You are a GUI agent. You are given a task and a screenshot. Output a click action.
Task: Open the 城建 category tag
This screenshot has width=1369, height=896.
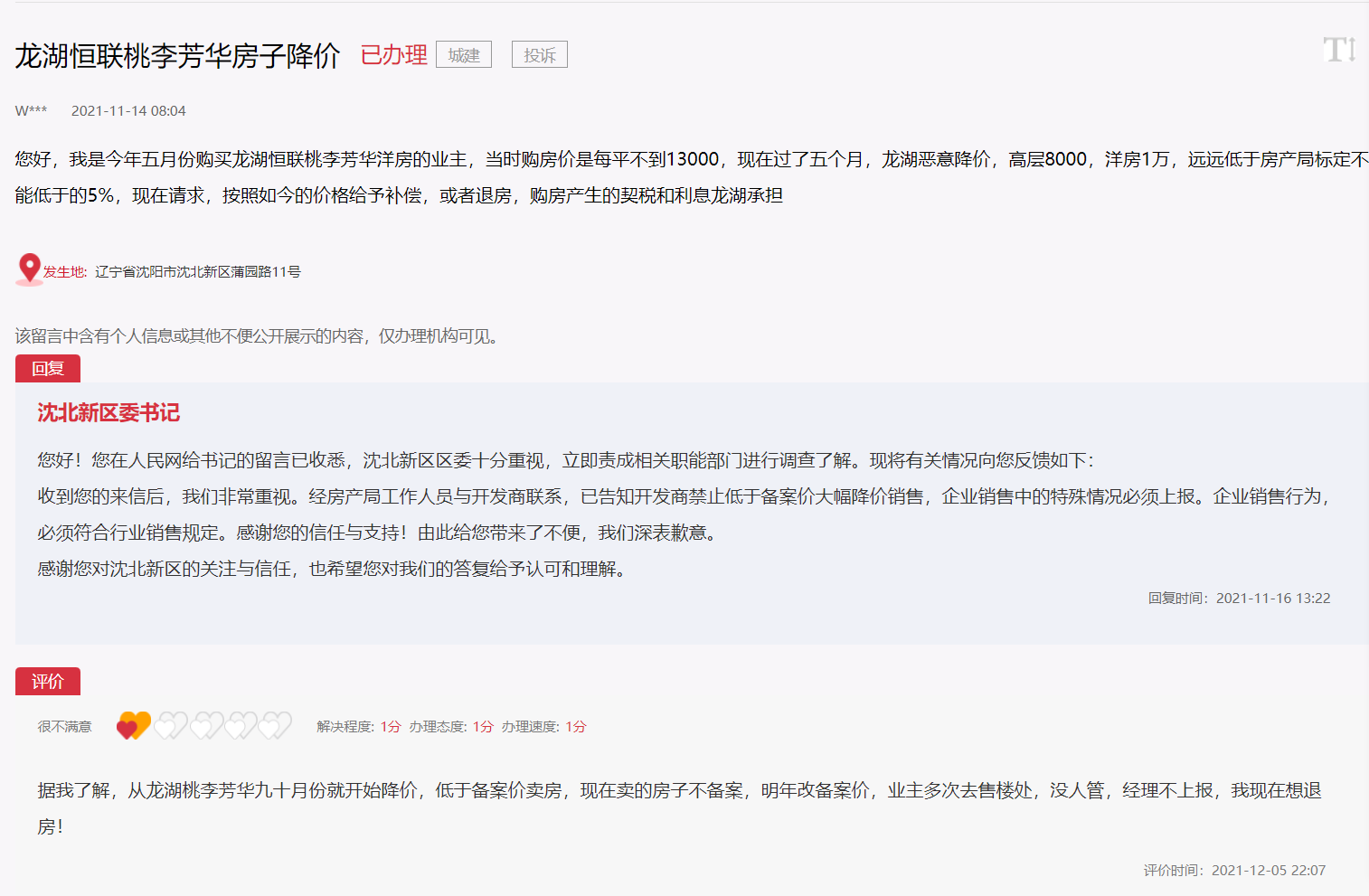coord(464,55)
